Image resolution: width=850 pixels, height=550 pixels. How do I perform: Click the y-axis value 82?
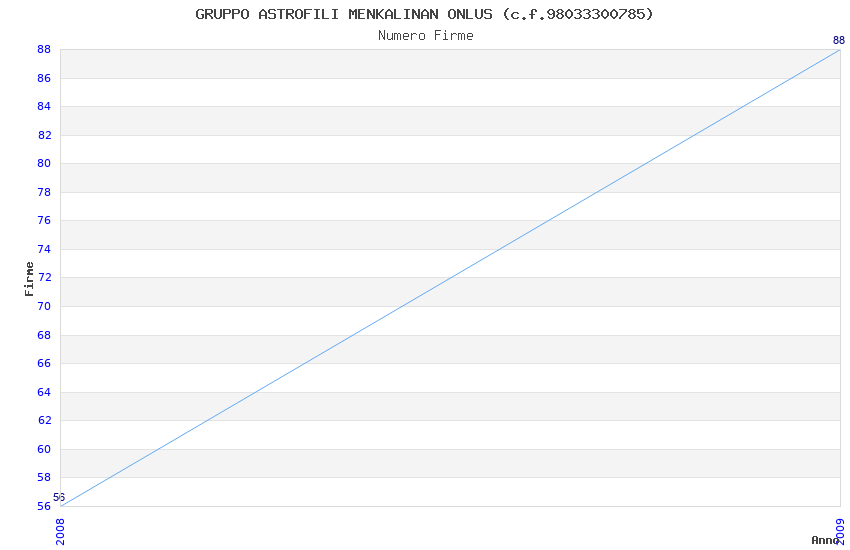[44, 135]
